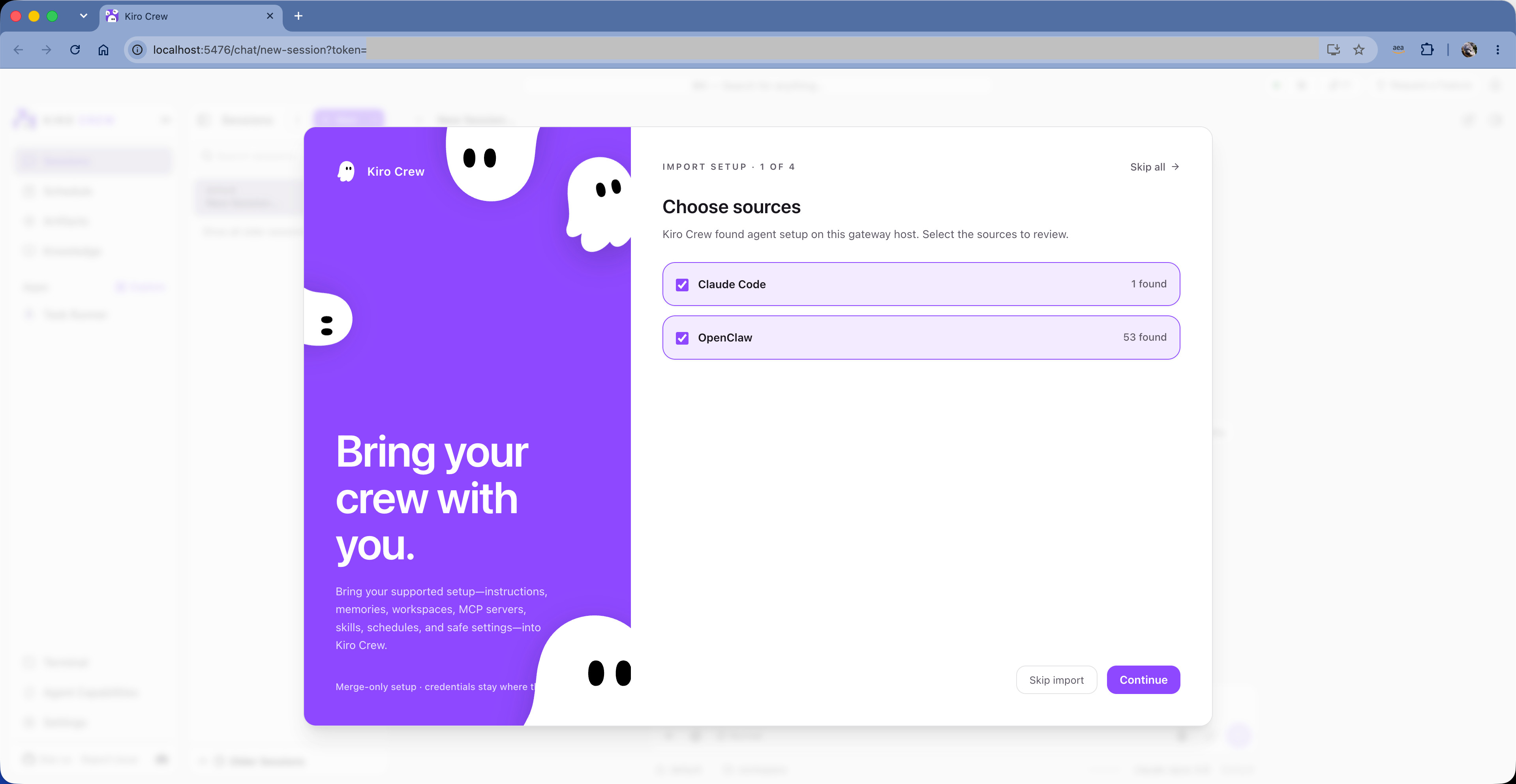Click the "Claude Code" source label
Image resolution: width=1516 pixels, height=784 pixels.
pos(732,284)
